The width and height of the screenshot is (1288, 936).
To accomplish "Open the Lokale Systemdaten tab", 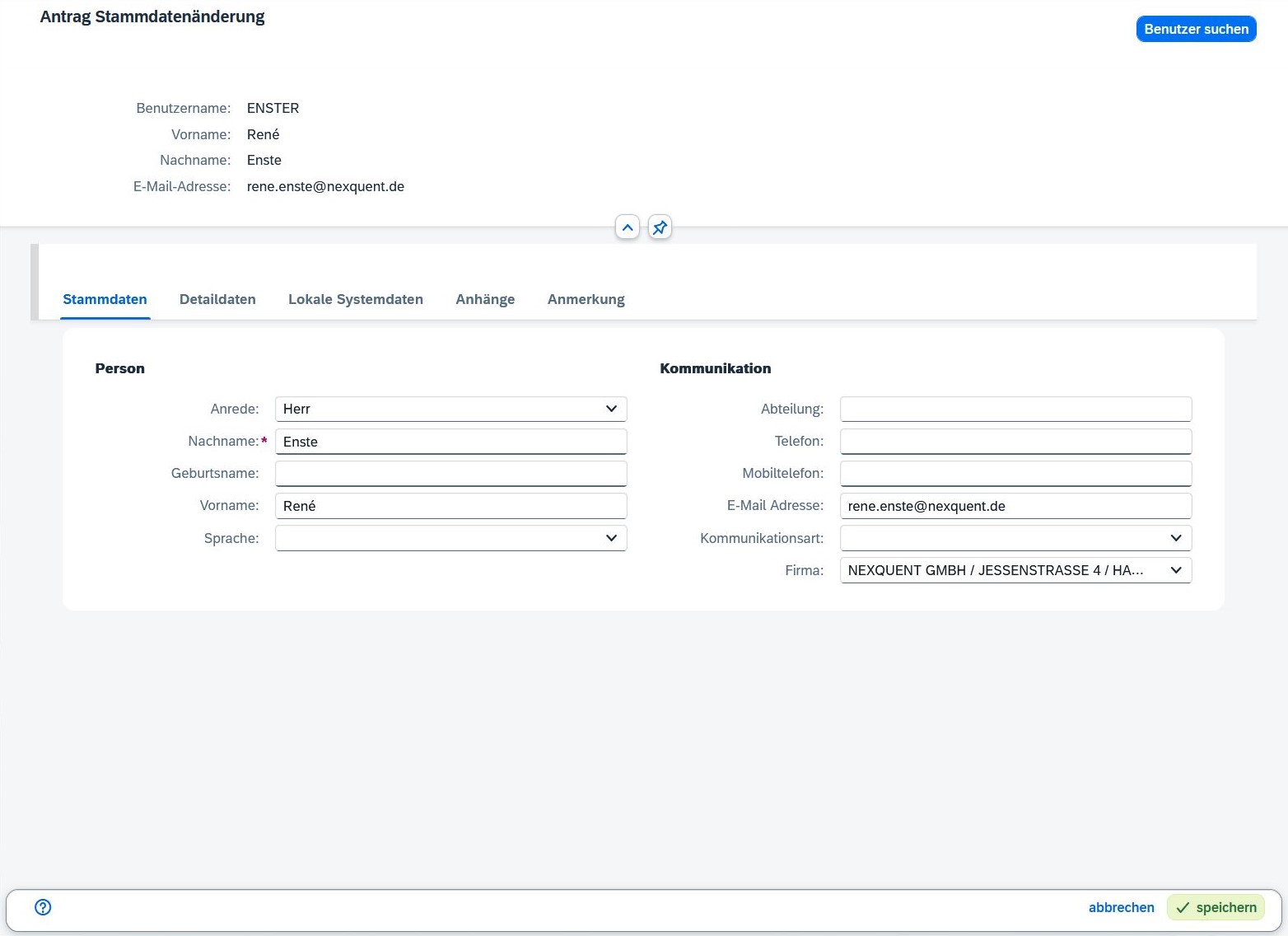I will [x=356, y=299].
